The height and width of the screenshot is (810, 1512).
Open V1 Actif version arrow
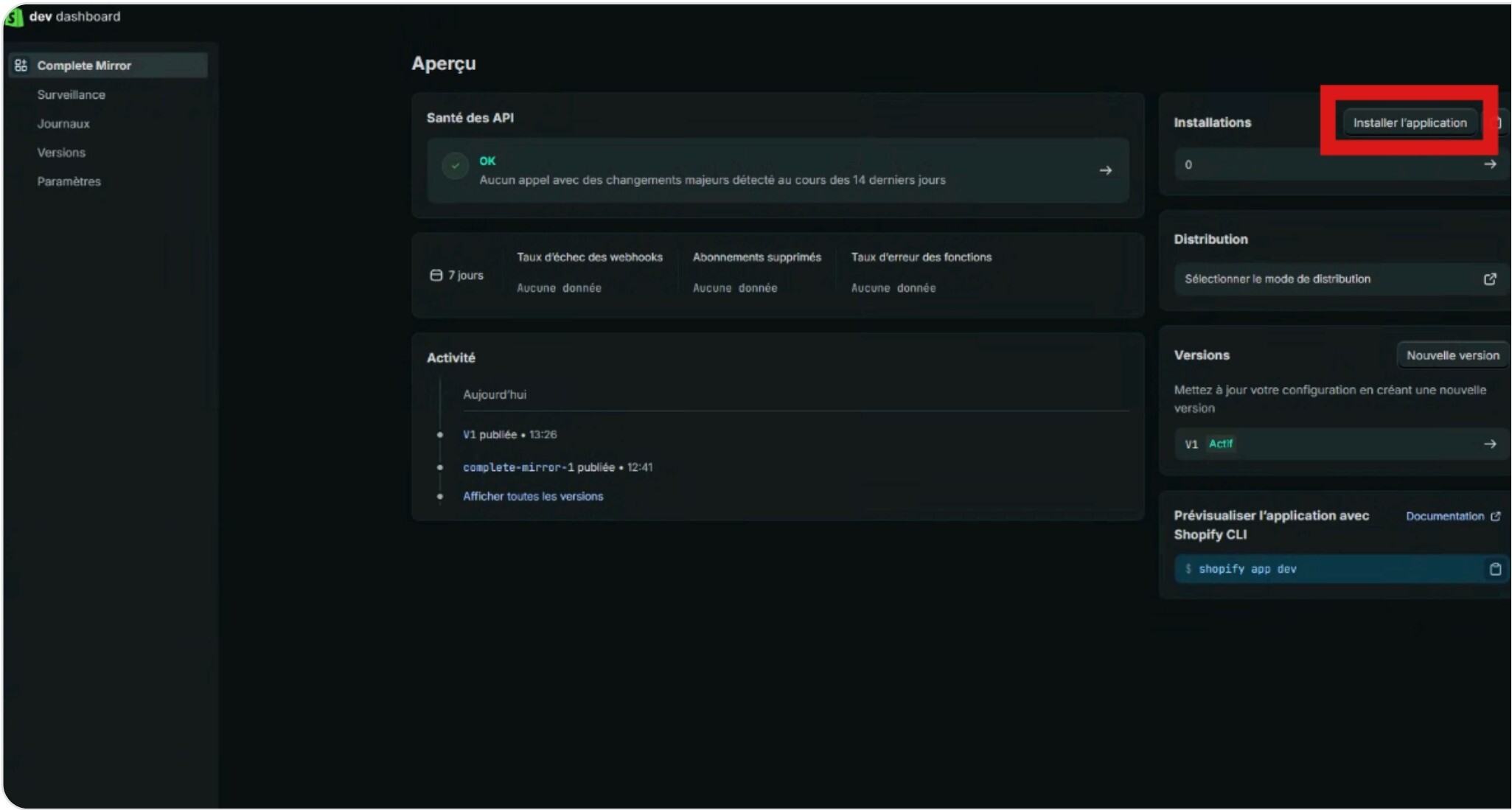[1490, 444]
